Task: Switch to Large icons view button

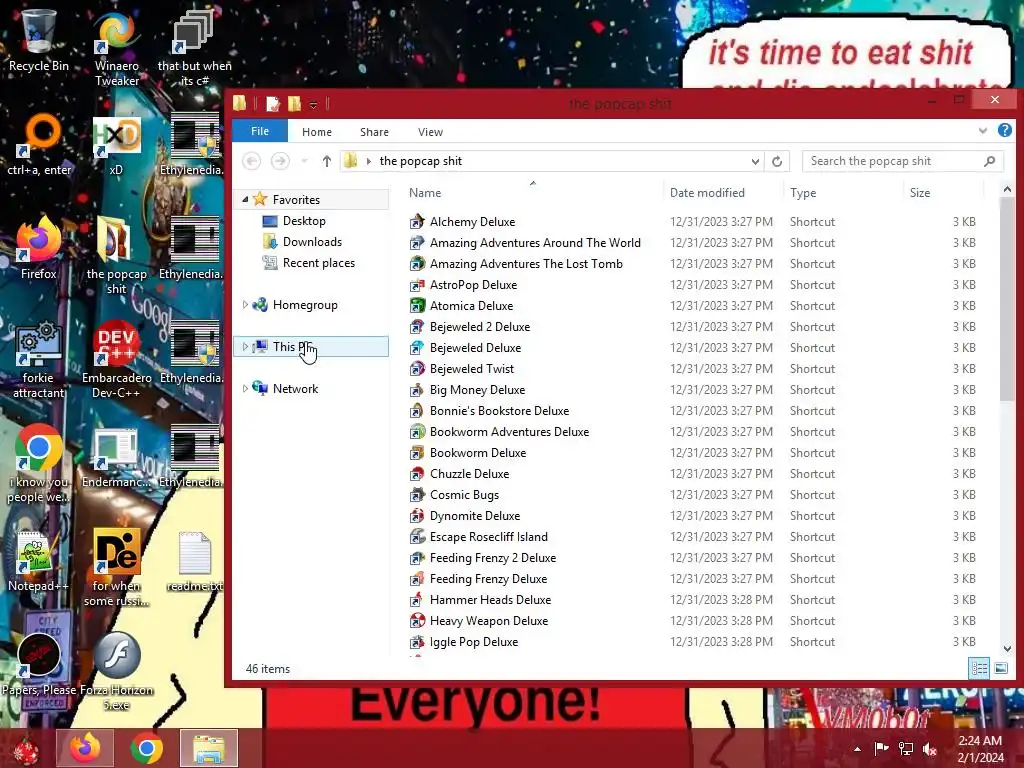Action: (1000, 668)
